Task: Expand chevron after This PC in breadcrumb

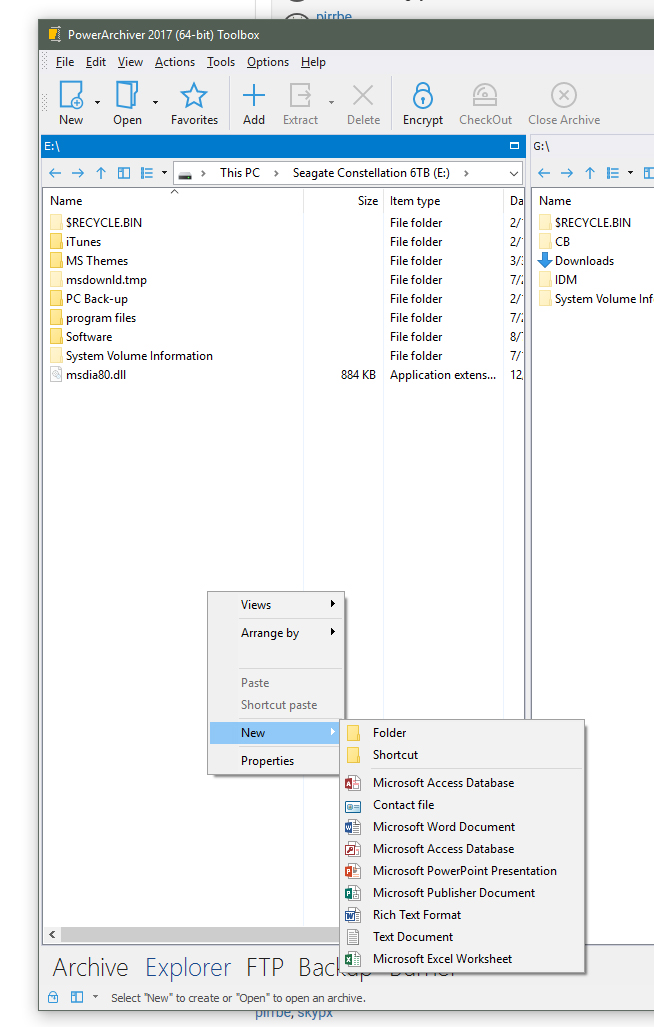Action: coord(276,173)
